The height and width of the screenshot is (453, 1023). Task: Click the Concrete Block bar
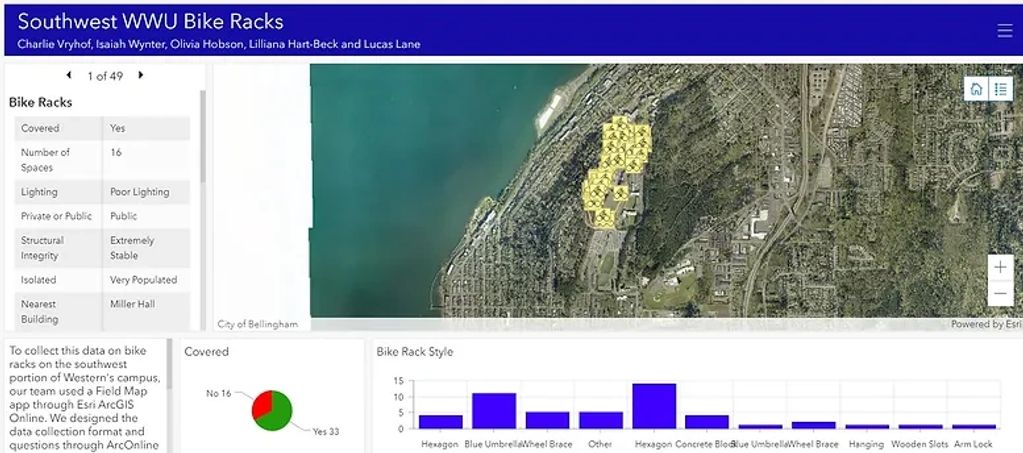[x=707, y=421]
